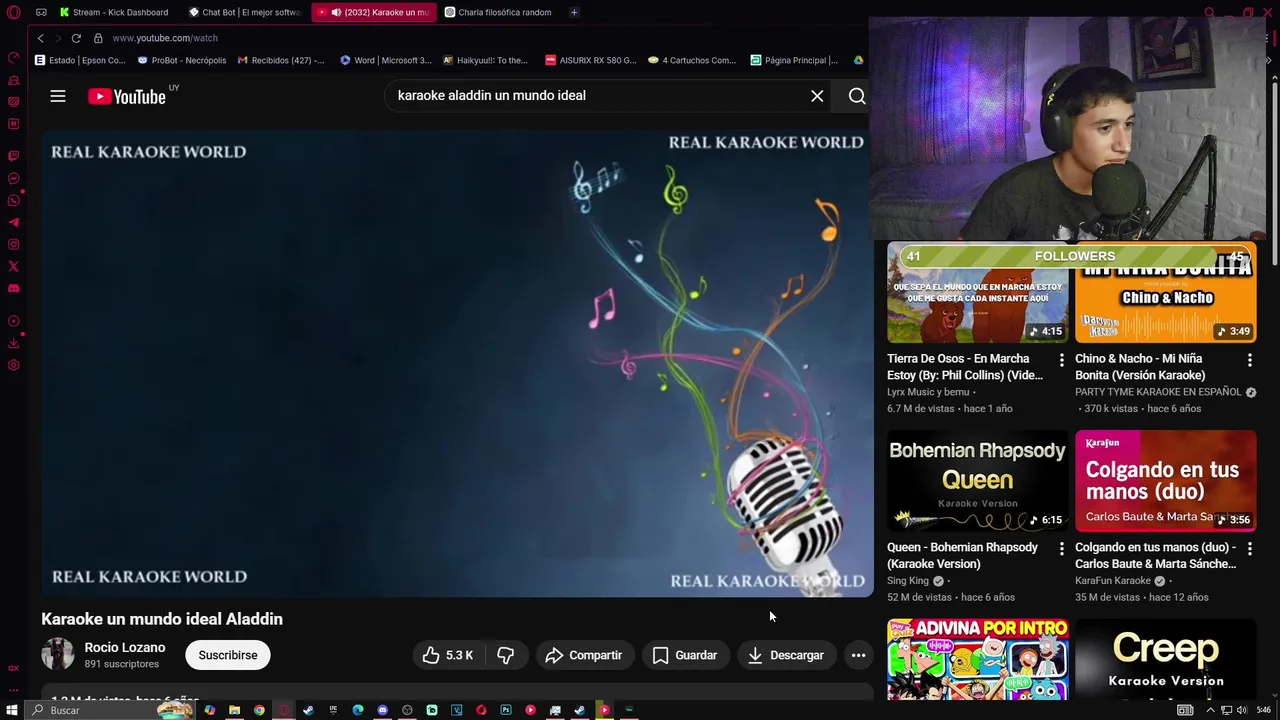This screenshot has height=720, width=1280.
Task: Open Creep Karaoke Version thumbnail
Action: point(1165,659)
